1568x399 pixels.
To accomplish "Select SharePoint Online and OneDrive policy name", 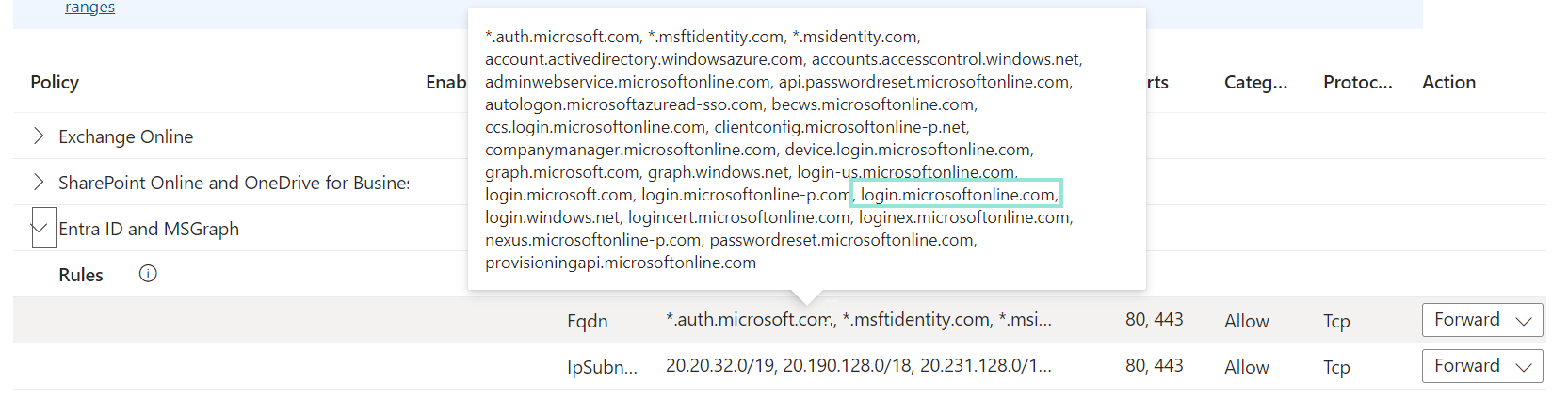I will tap(234, 184).
